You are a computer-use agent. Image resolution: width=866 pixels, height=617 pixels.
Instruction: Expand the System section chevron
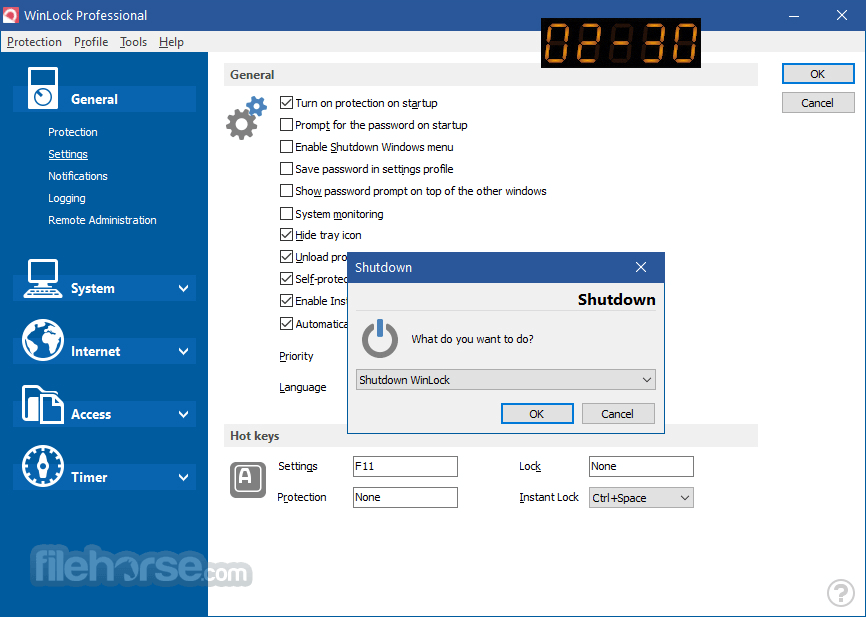pos(183,288)
